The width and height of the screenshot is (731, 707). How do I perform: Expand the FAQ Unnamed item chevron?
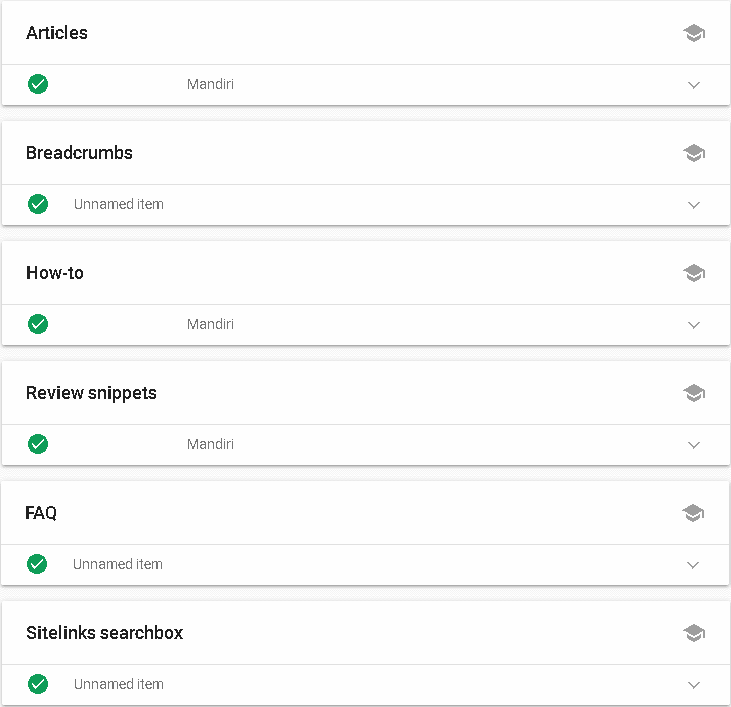693,565
